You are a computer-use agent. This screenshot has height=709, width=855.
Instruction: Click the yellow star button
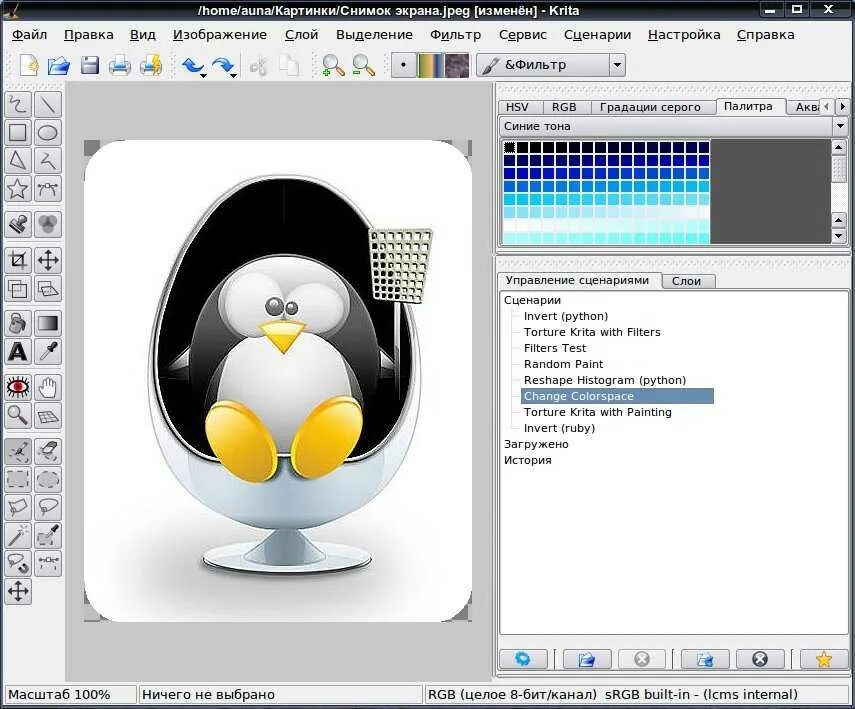click(823, 659)
